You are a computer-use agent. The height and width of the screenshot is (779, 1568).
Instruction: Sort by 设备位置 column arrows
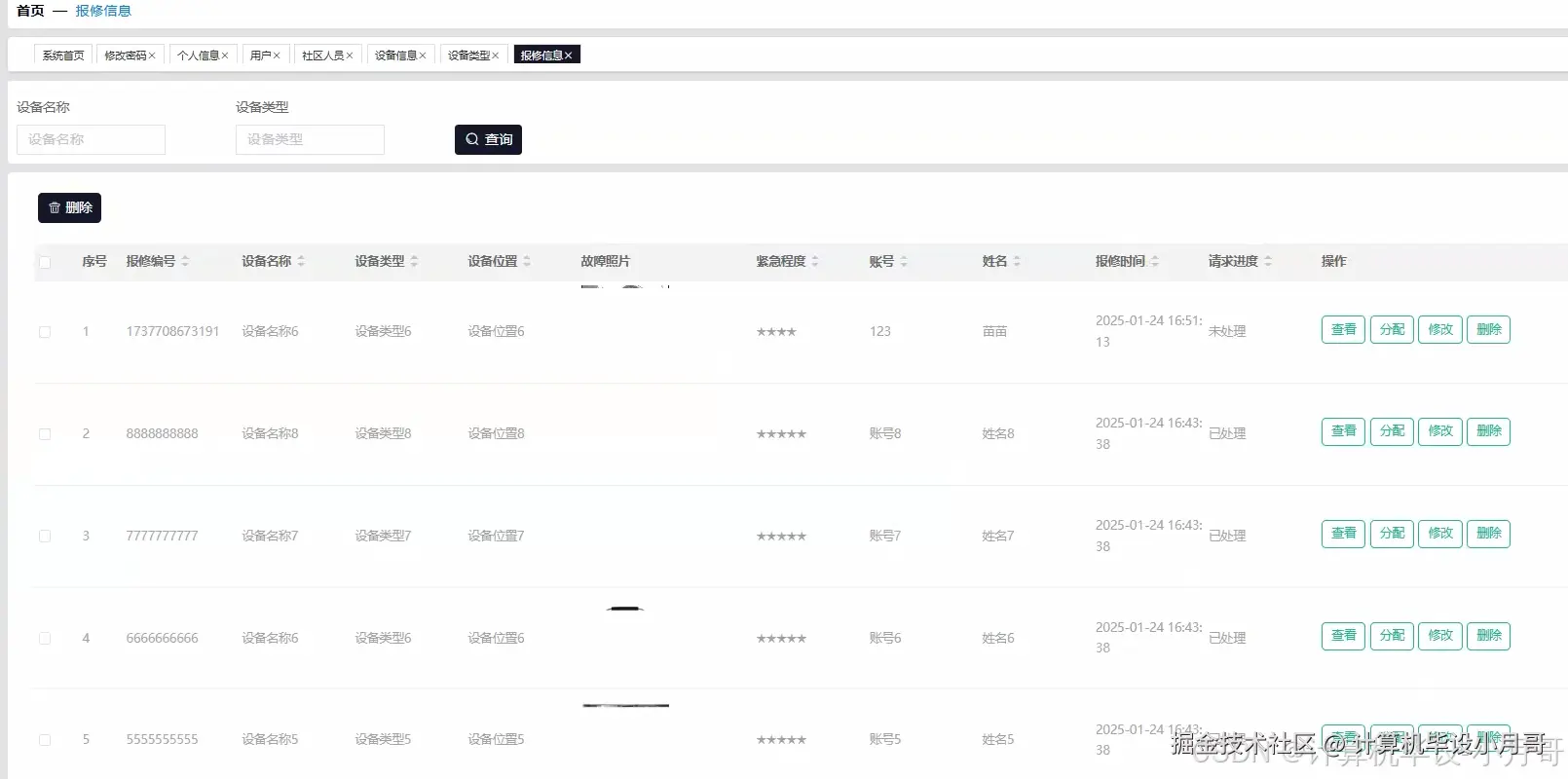point(527,261)
